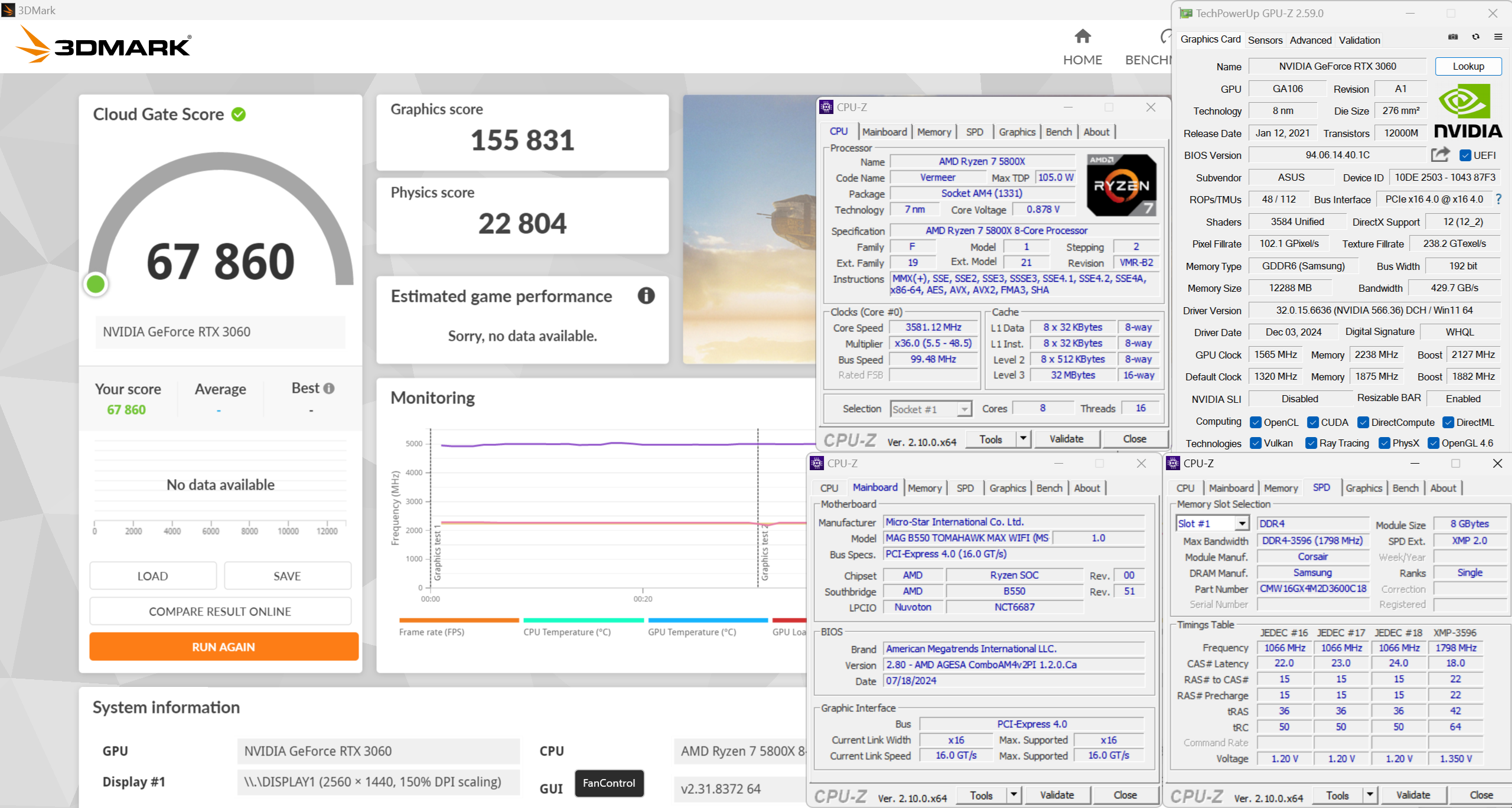Click the RUN AGAIN button

click(223, 647)
